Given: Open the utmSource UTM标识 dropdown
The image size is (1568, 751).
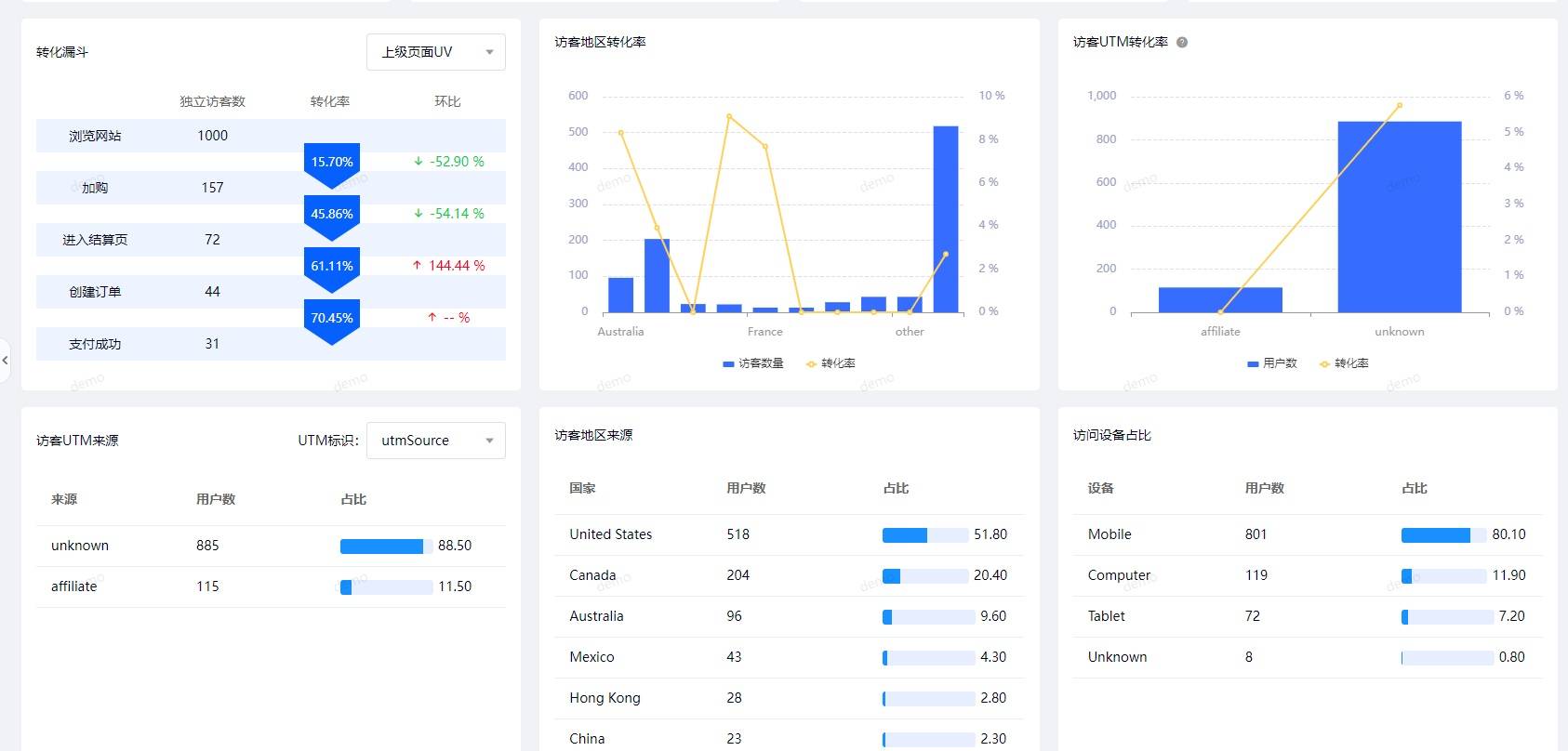Looking at the screenshot, I should 436,441.
